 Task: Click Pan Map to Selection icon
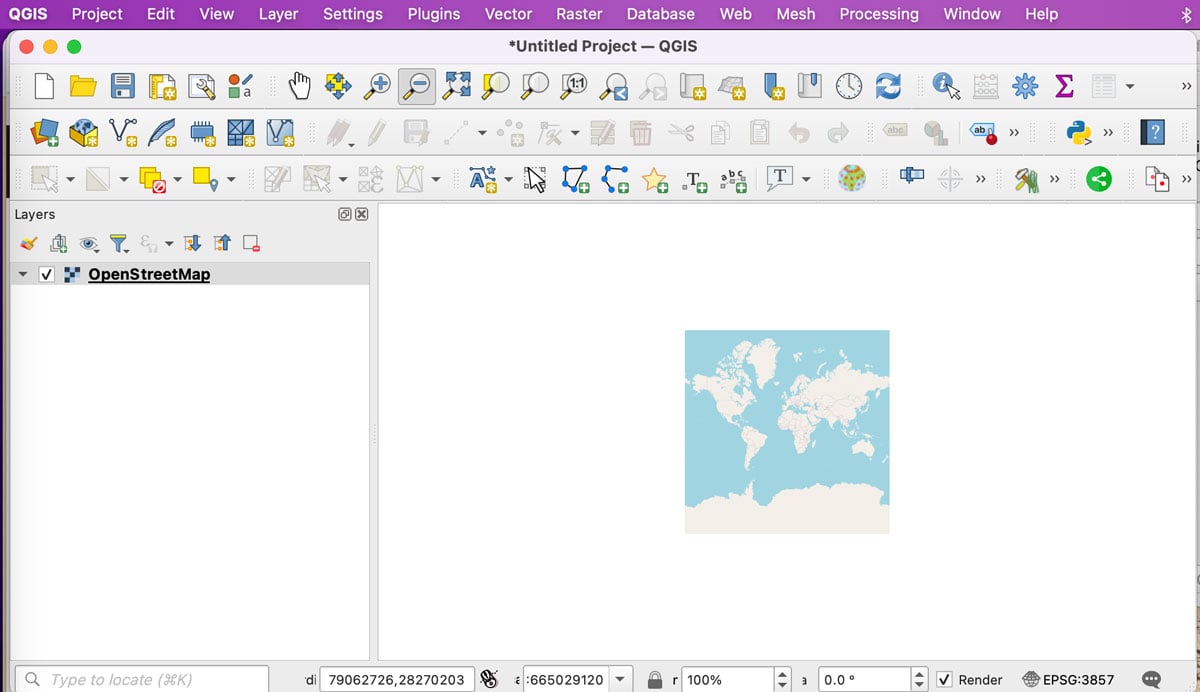coord(338,86)
